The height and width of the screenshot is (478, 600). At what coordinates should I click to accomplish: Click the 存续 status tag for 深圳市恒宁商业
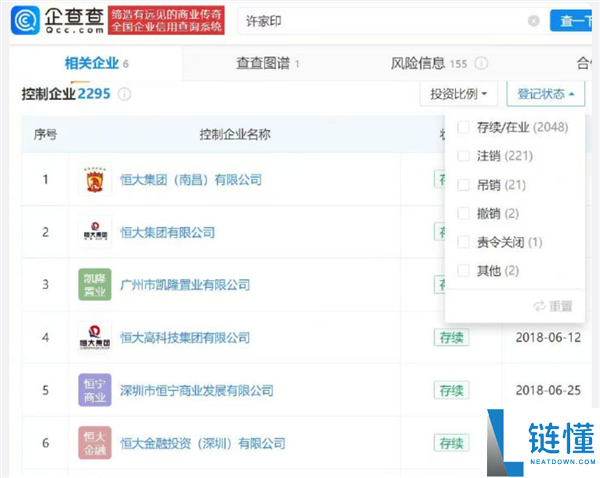pos(452,390)
